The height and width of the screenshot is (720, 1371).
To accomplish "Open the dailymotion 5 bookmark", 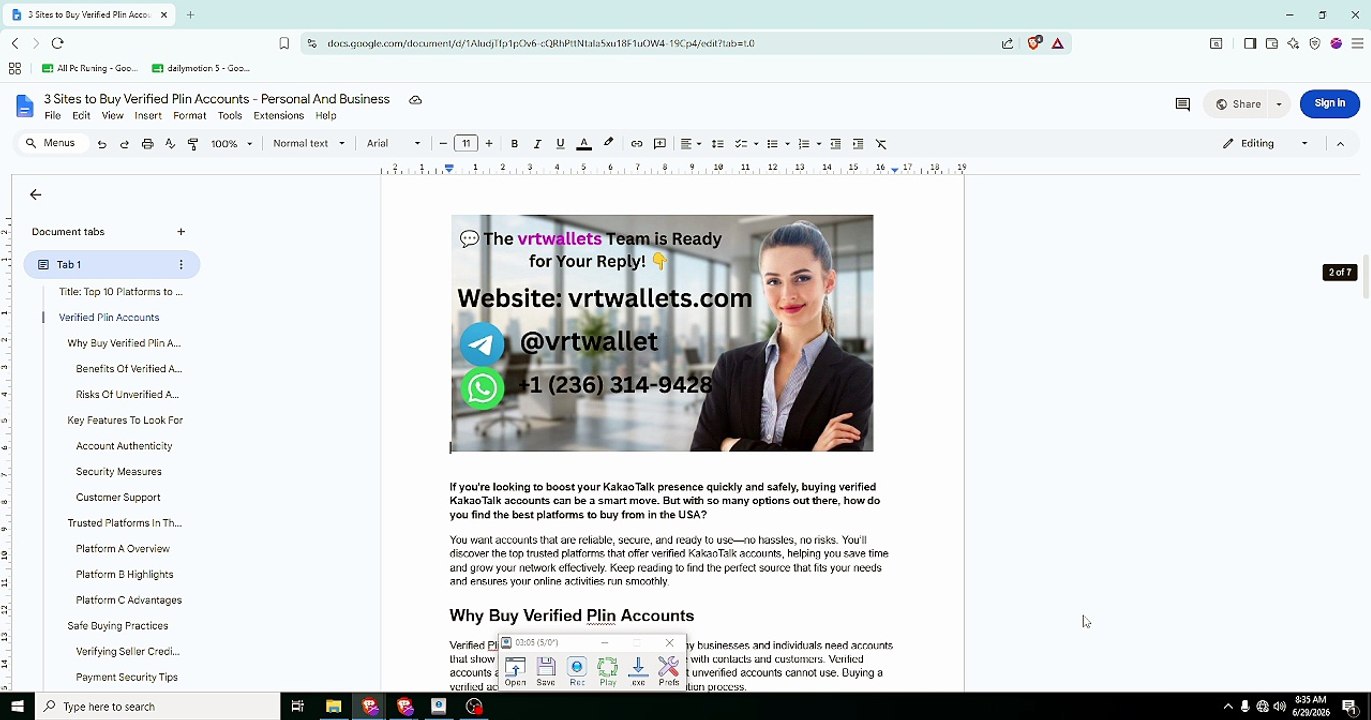I will (201, 69).
